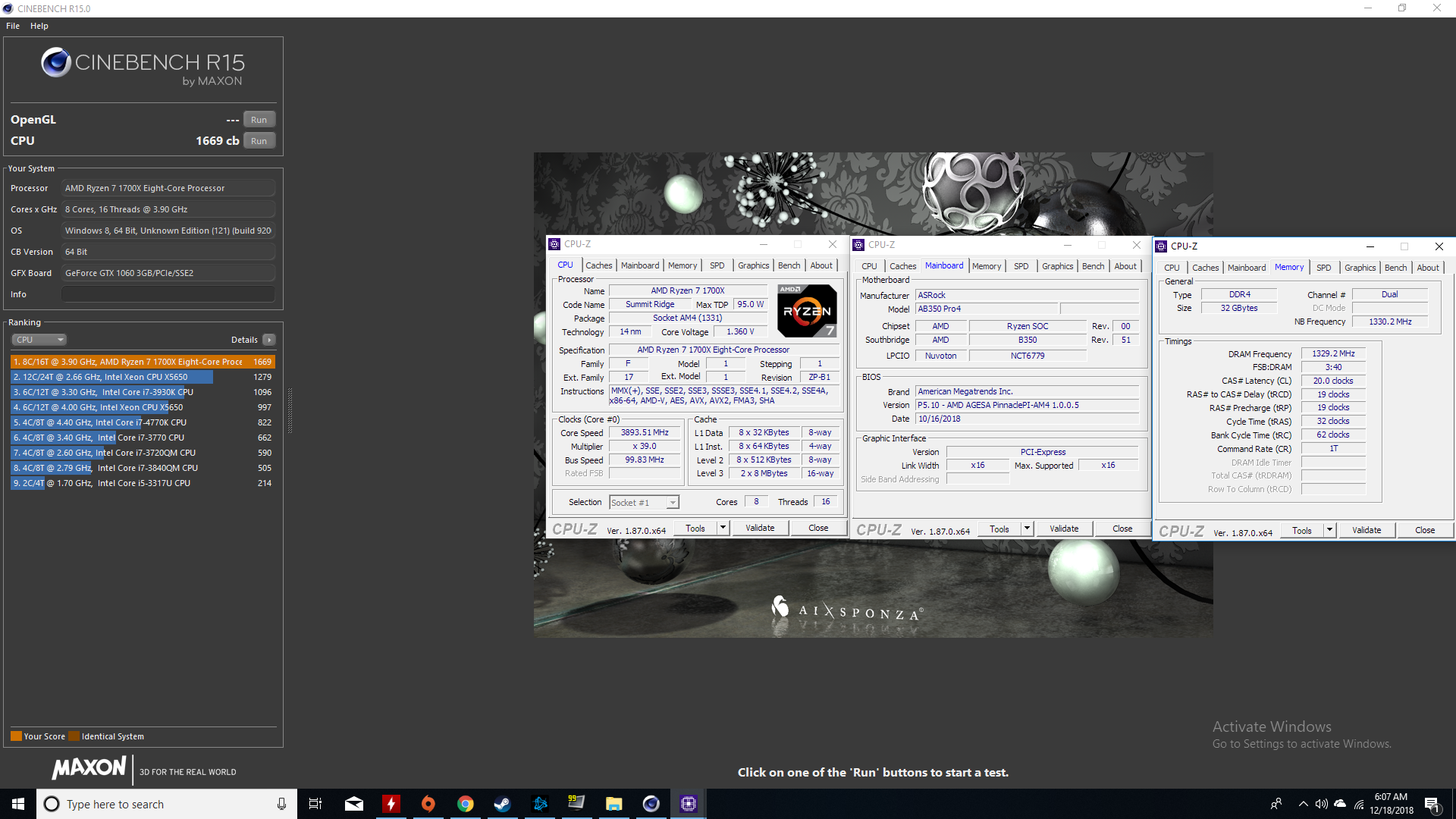Switch to CPU tab in Memory CPU-Z window
This screenshot has height=819, width=1456.
(x=1172, y=268)
